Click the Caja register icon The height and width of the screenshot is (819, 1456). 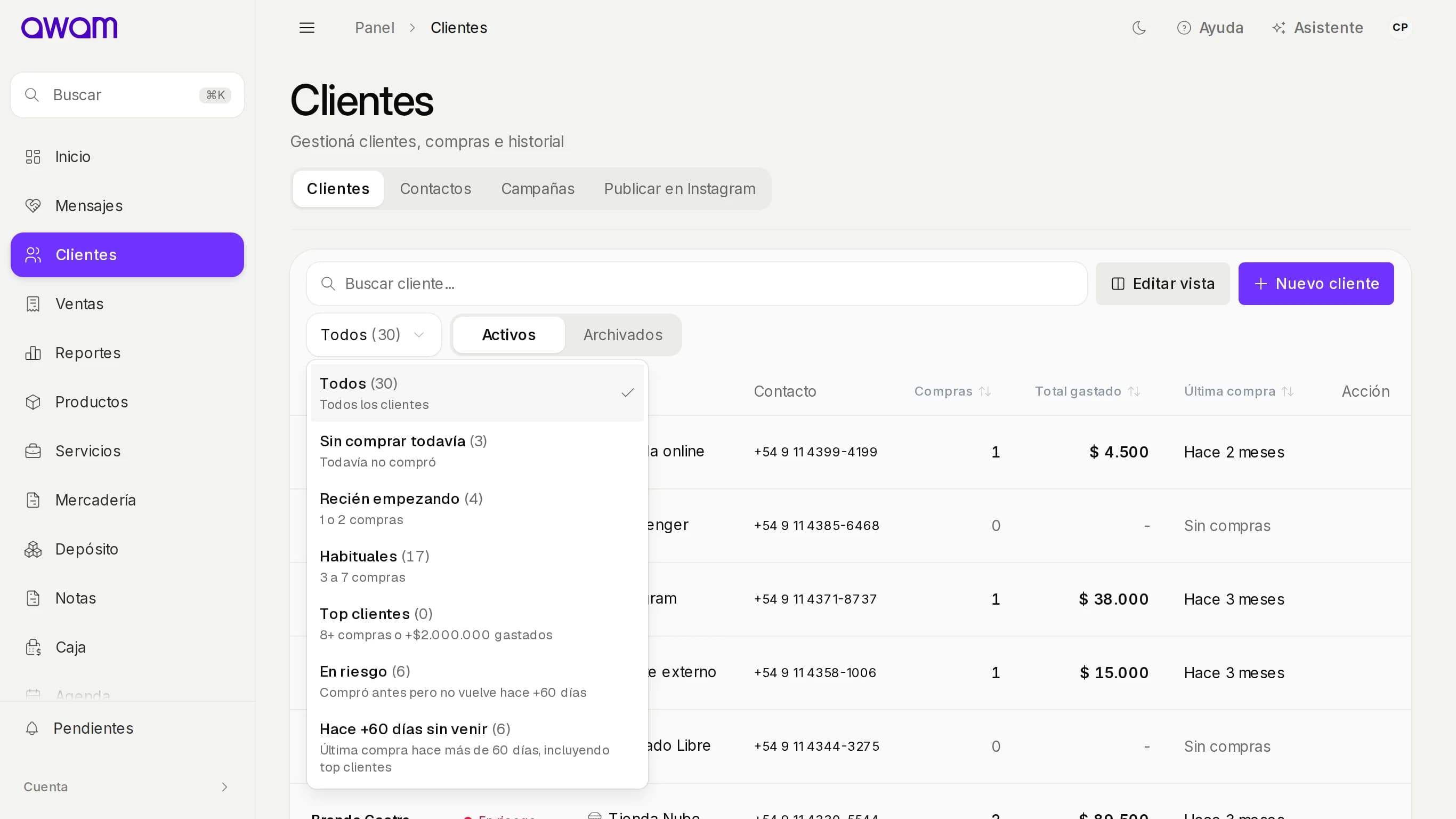tap(33, 647)
